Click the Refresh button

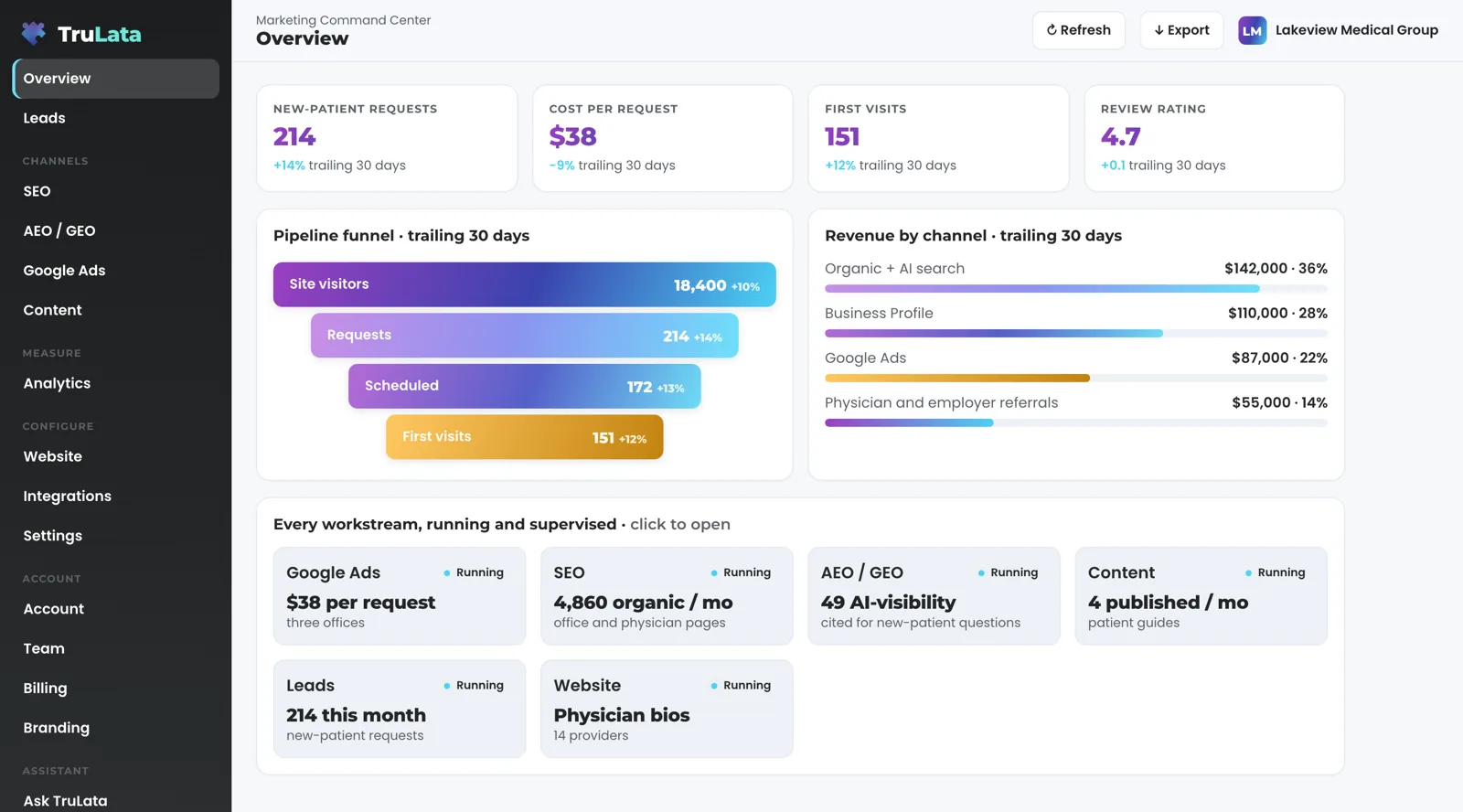[1079, 30]
